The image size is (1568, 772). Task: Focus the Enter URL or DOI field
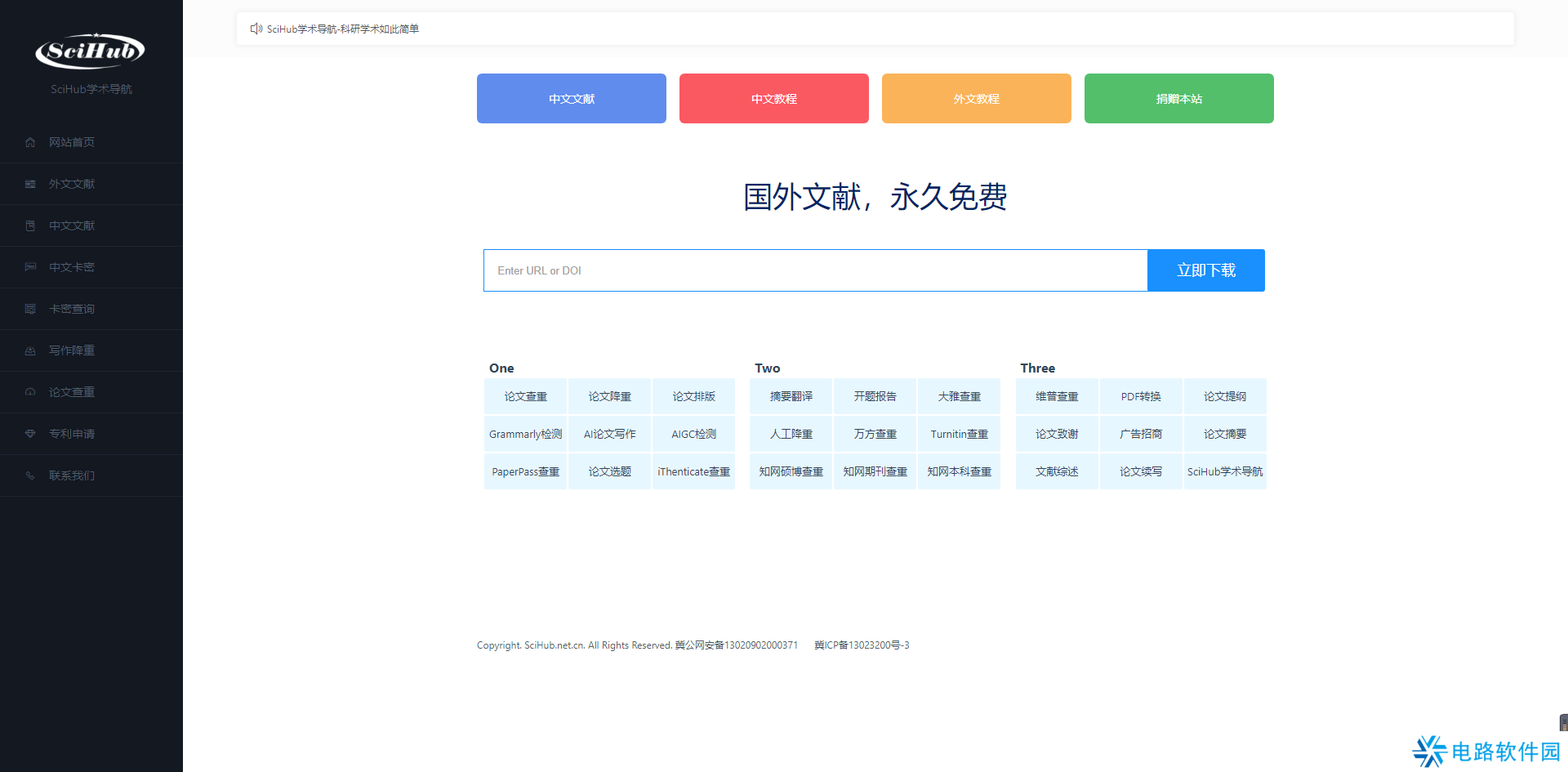pyautogui.click(x=815, y=270)
